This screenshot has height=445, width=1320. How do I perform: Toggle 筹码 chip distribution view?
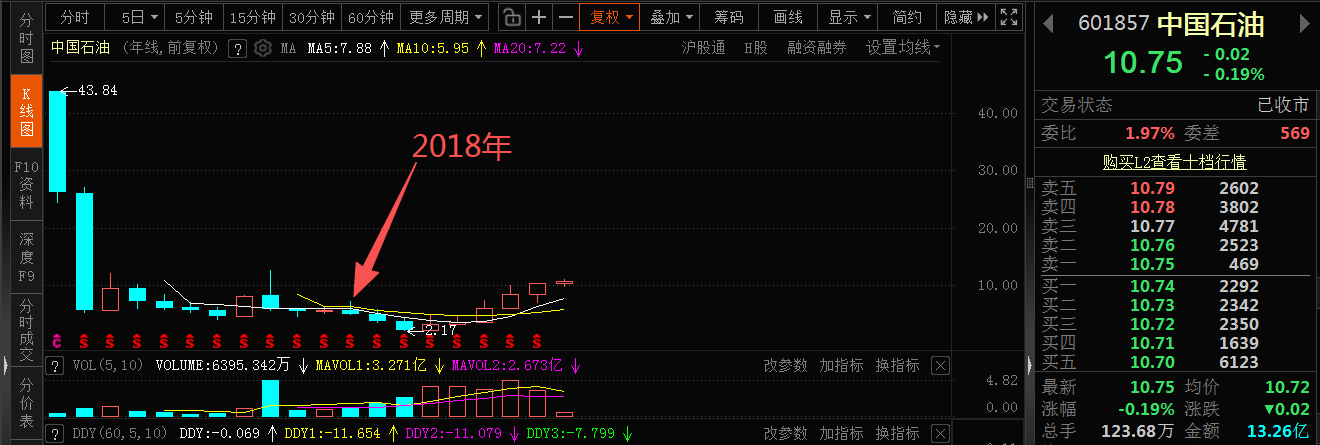729,17
